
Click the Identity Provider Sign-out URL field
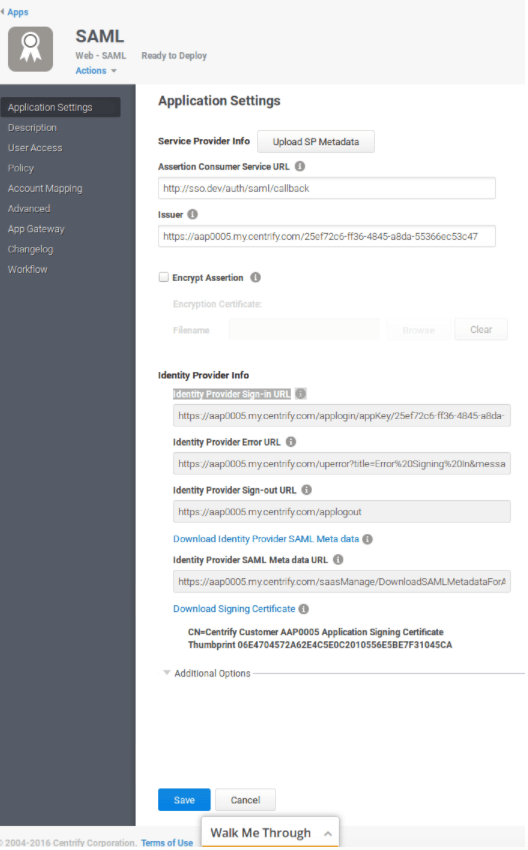[x=342, y=512]
